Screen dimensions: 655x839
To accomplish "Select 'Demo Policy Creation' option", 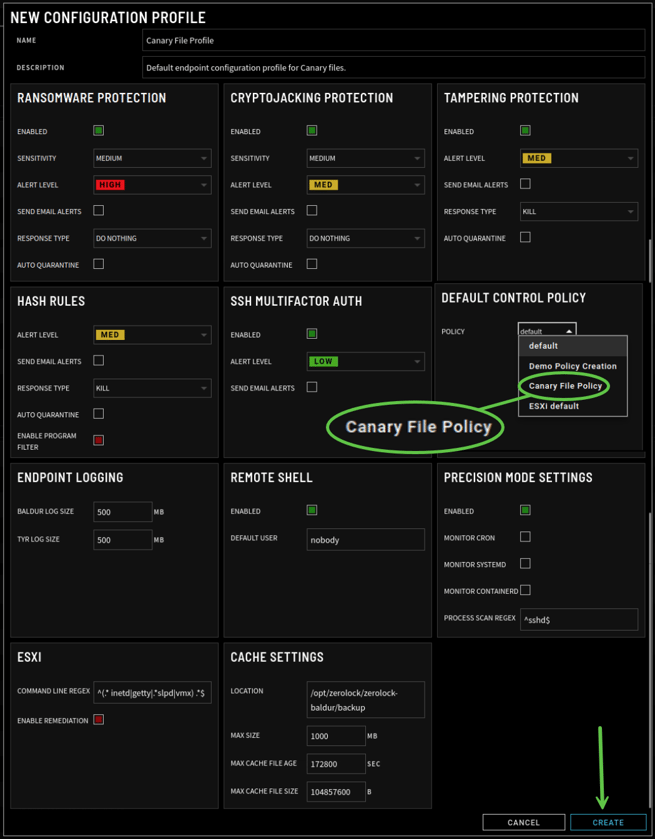I will (573, 367).
